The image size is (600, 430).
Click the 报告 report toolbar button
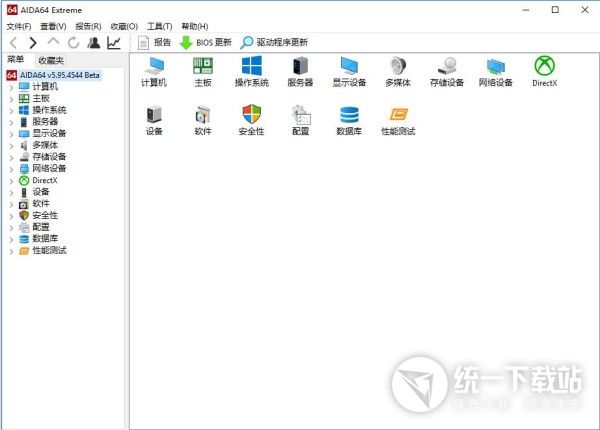(154, 42)
